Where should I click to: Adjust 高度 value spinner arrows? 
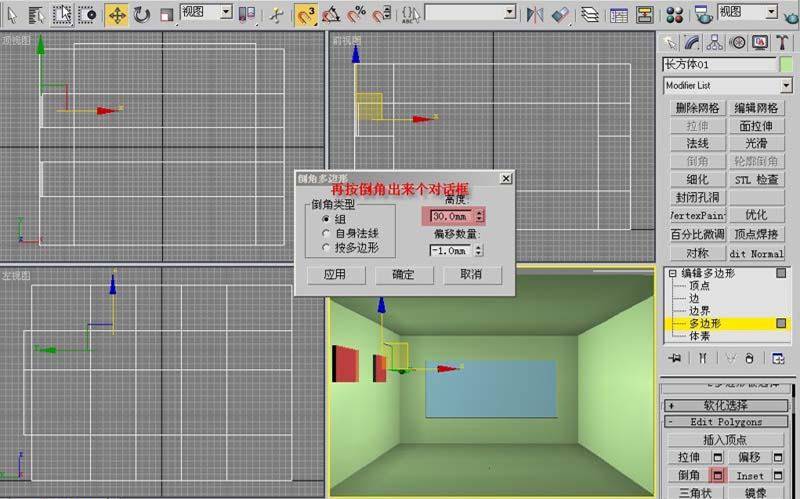click(x=479, y=216)
